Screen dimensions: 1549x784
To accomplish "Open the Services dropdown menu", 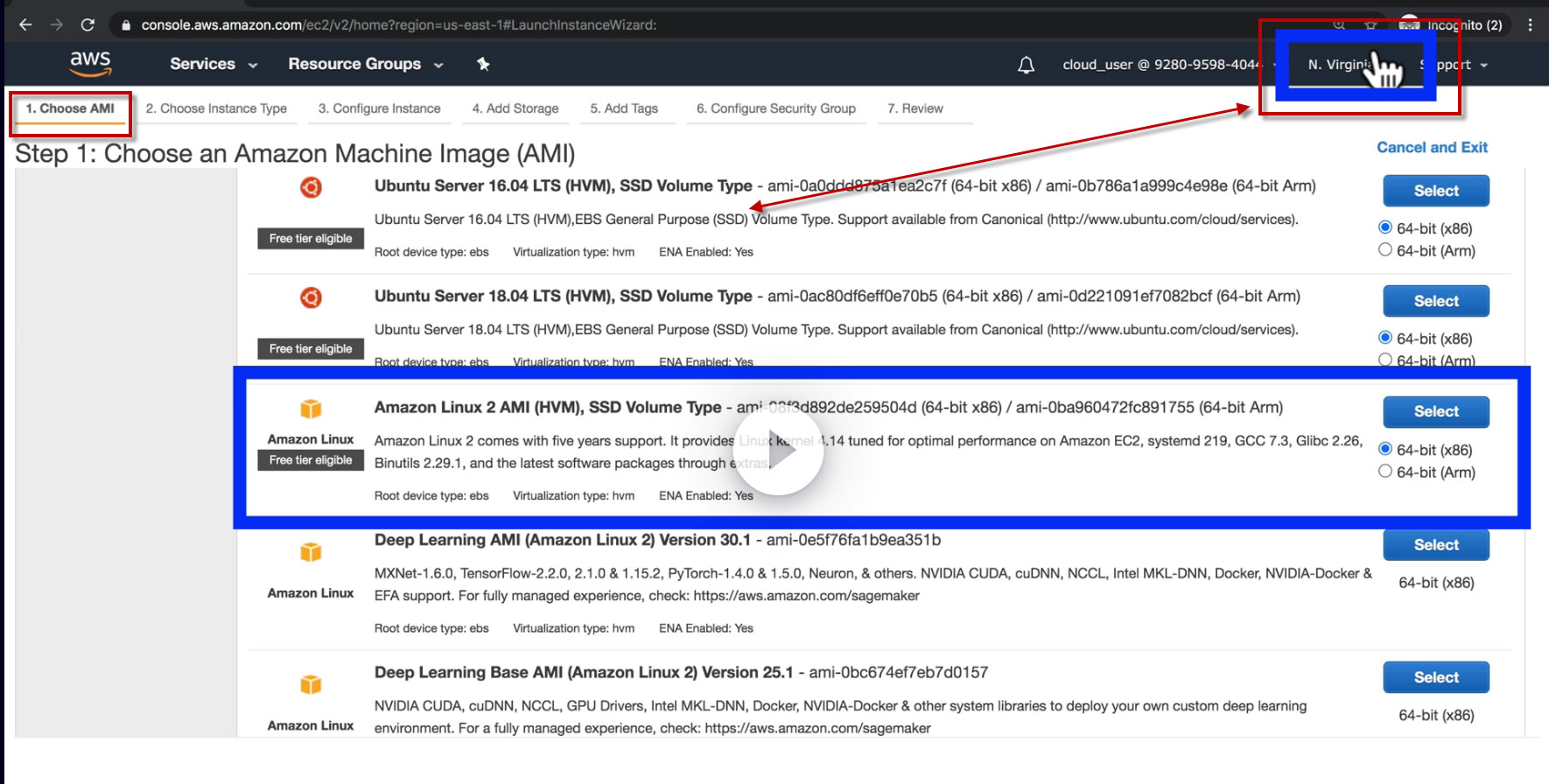I will (x=214, y=64).
